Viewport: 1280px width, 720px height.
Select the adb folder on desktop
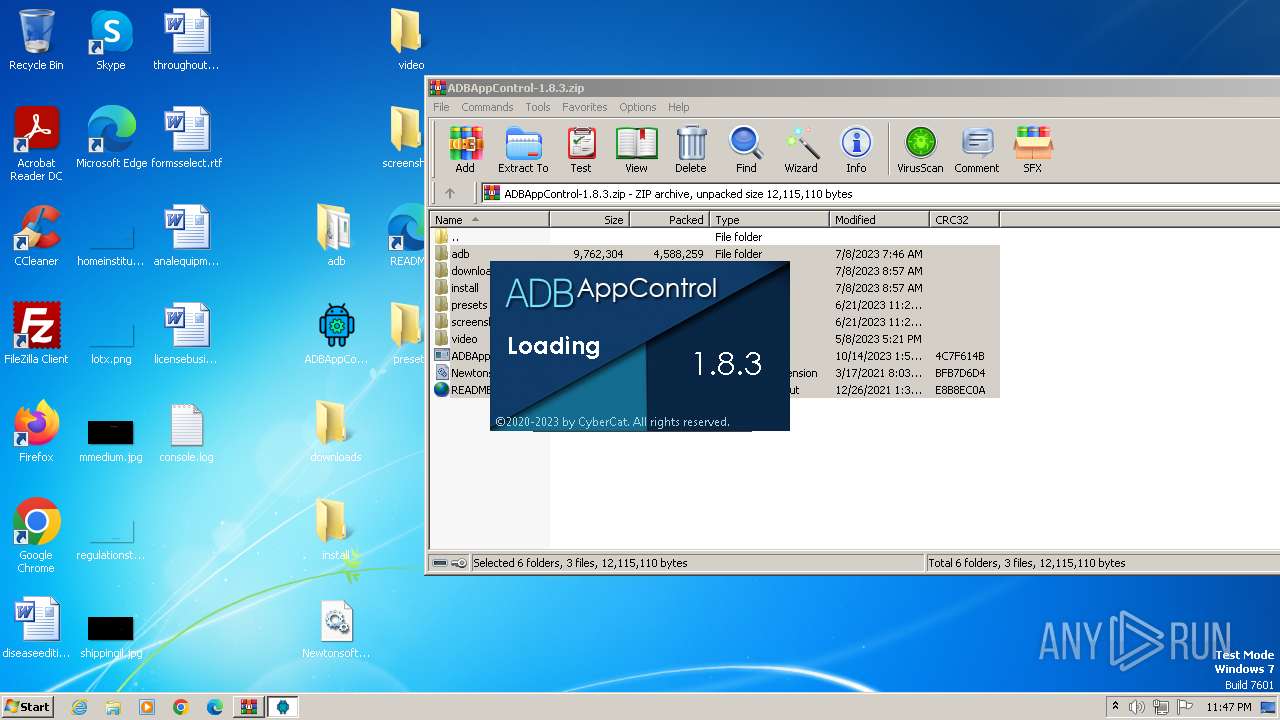tap(336, 236)
